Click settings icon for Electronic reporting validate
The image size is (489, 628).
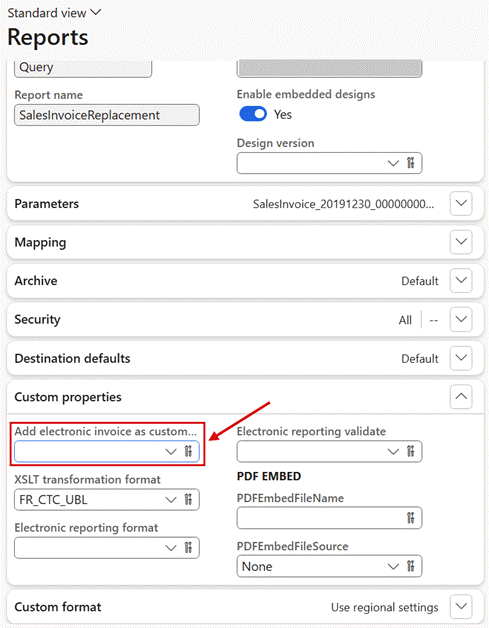coord(411,452)
